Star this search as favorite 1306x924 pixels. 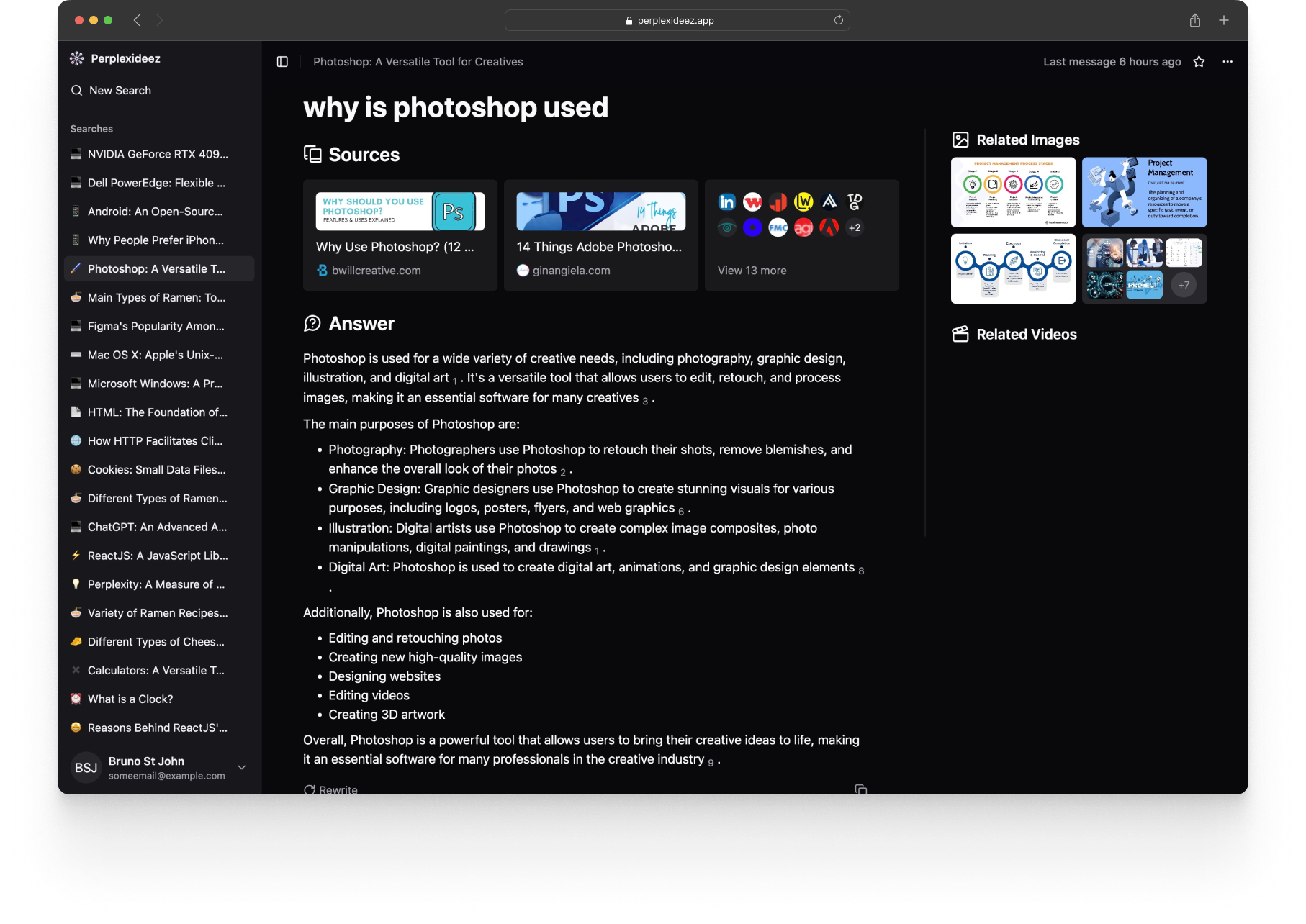1199,62
